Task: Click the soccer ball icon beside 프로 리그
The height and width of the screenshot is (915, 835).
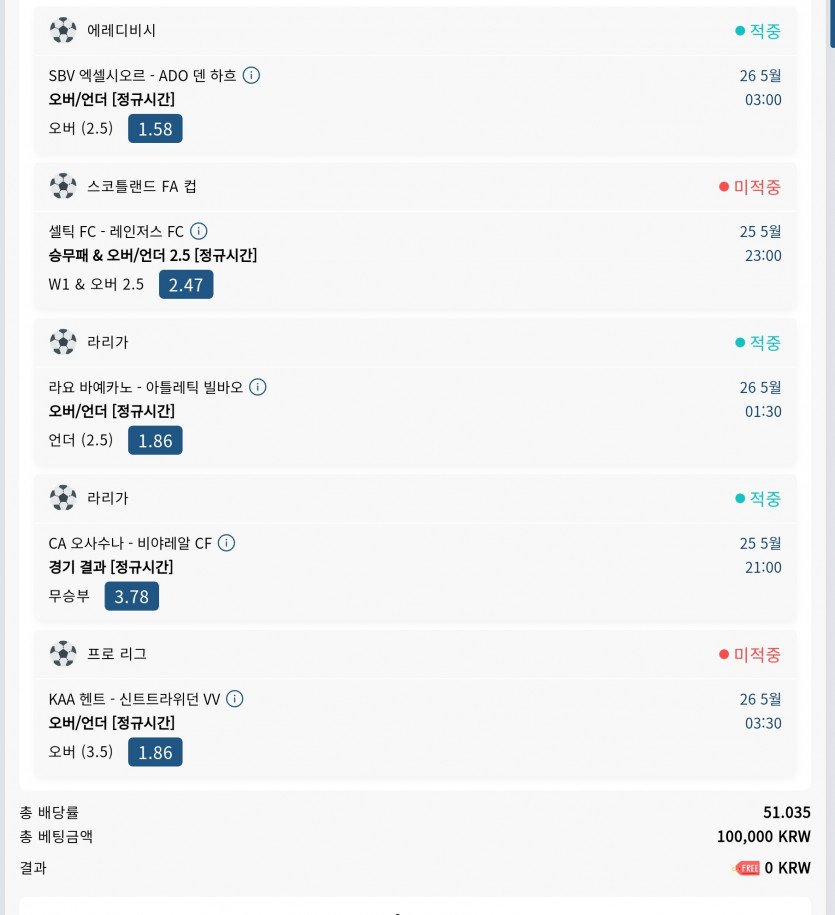Action: (63, 654)
